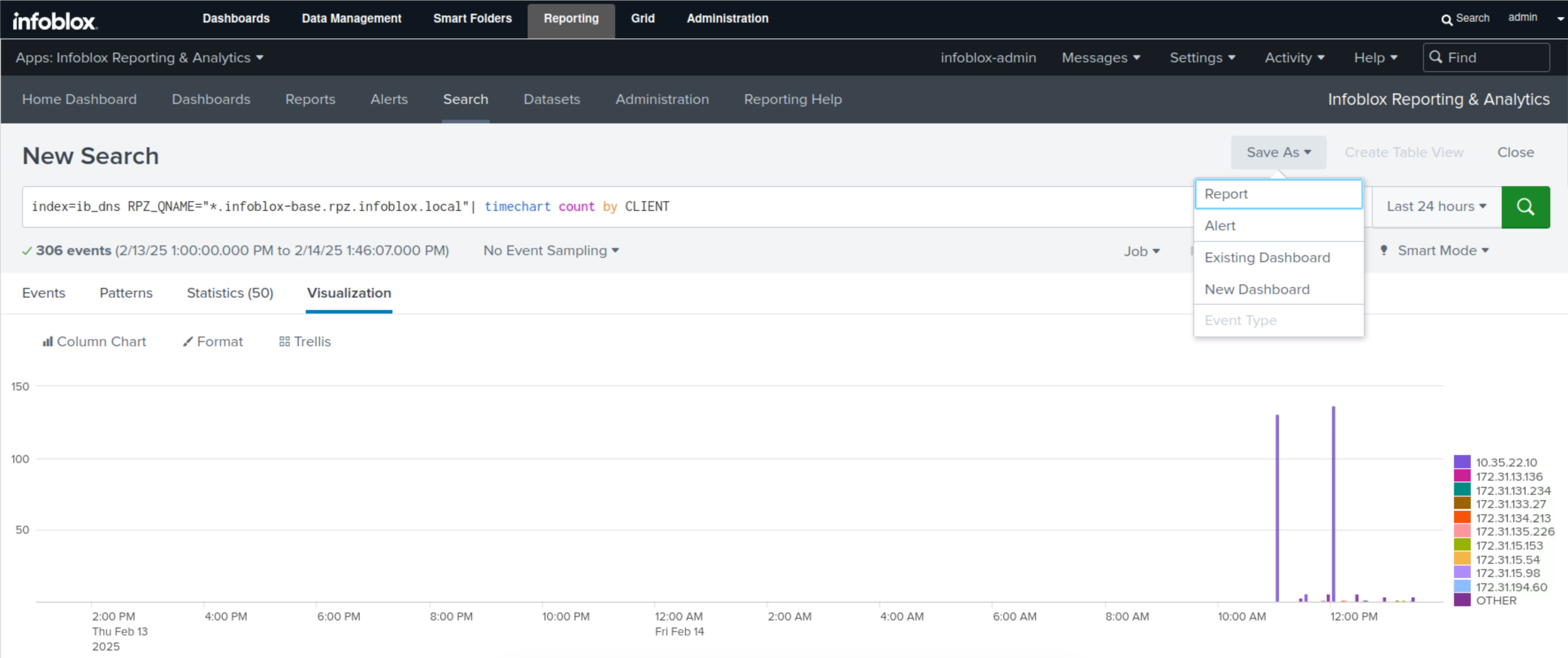Click the top-bar Search magnifier icon
The width and height of the screenshot is (1568, 658).
1446,19
